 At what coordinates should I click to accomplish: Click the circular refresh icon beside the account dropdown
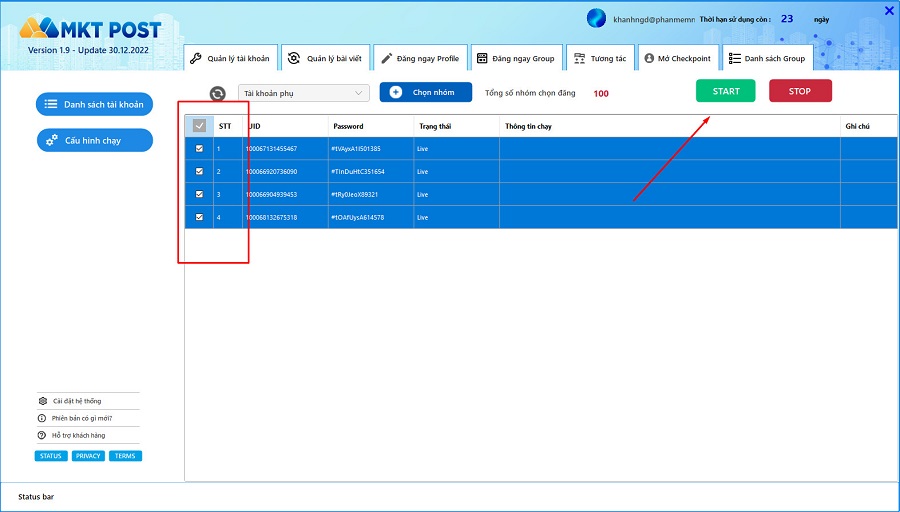click(x=218, y=94)
